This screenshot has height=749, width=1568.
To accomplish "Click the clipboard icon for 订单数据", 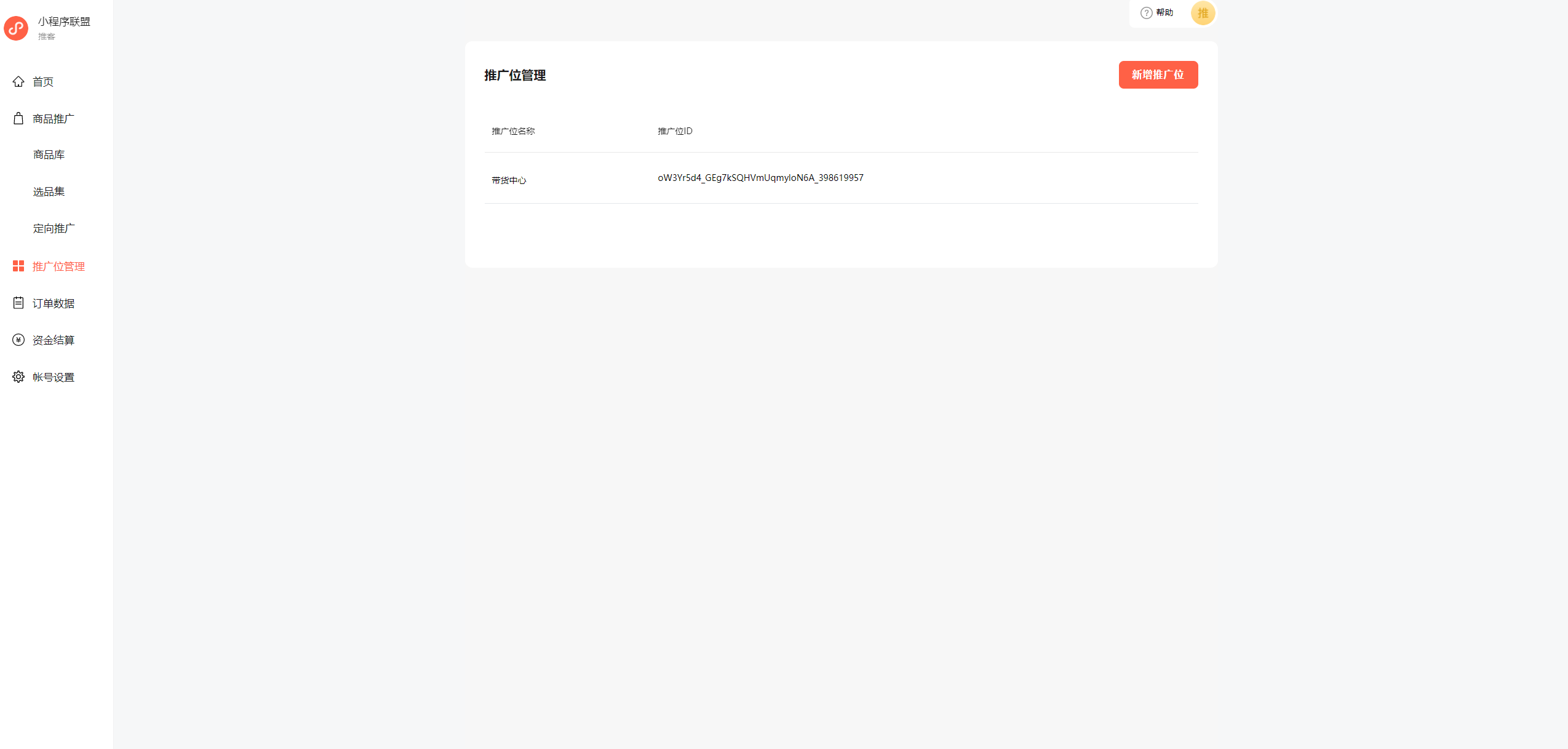I will point(18,303).
